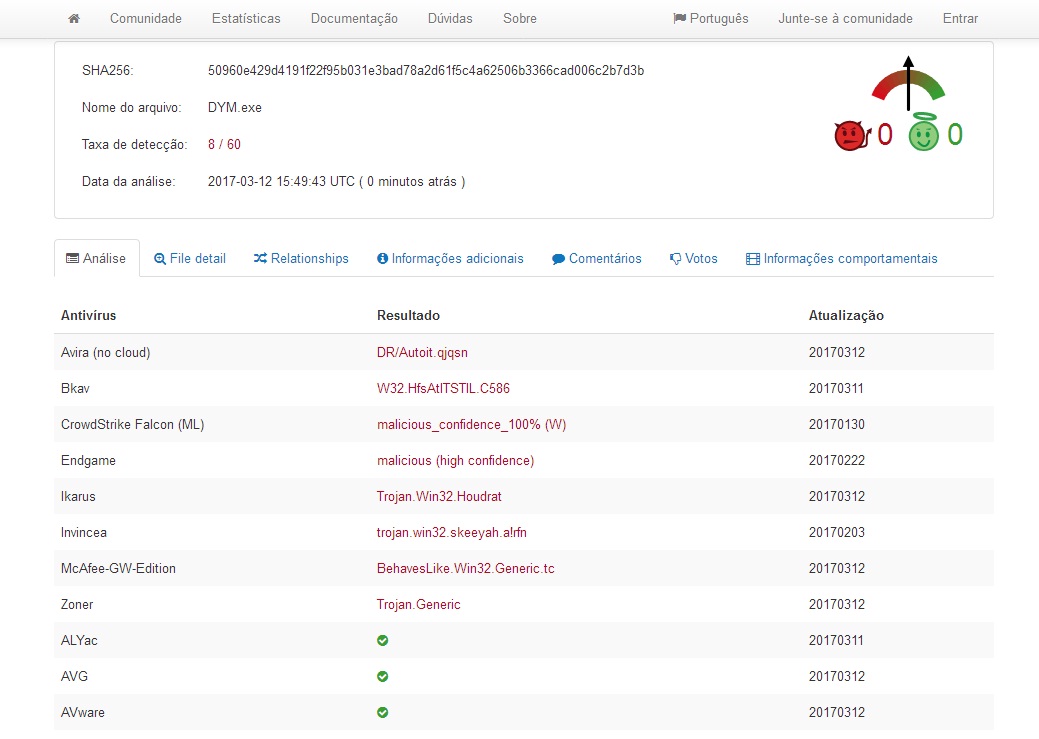Image resolution: width=1039 pixels, height=739 pixels.
Task: Switch to the Relationships tab
Action: pyautogui.click(x=301, y=258)
